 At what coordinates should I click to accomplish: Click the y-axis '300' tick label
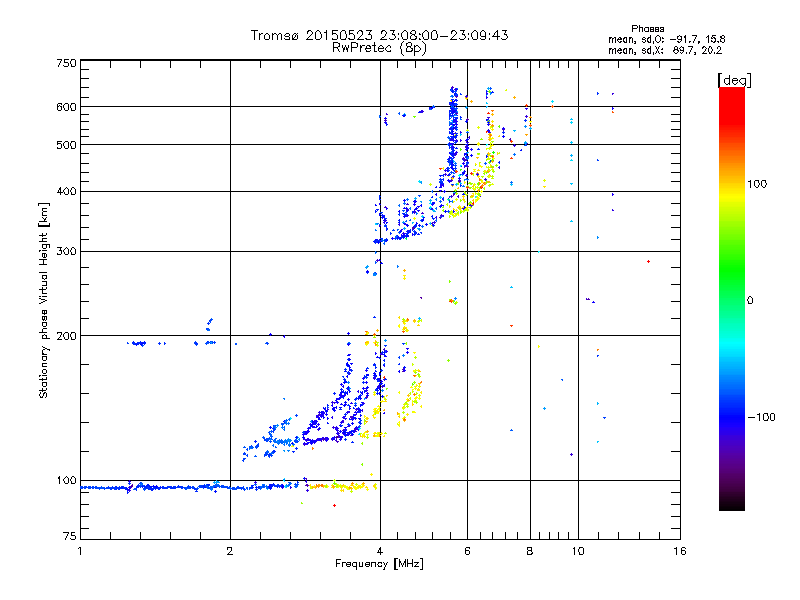[66, 252]
